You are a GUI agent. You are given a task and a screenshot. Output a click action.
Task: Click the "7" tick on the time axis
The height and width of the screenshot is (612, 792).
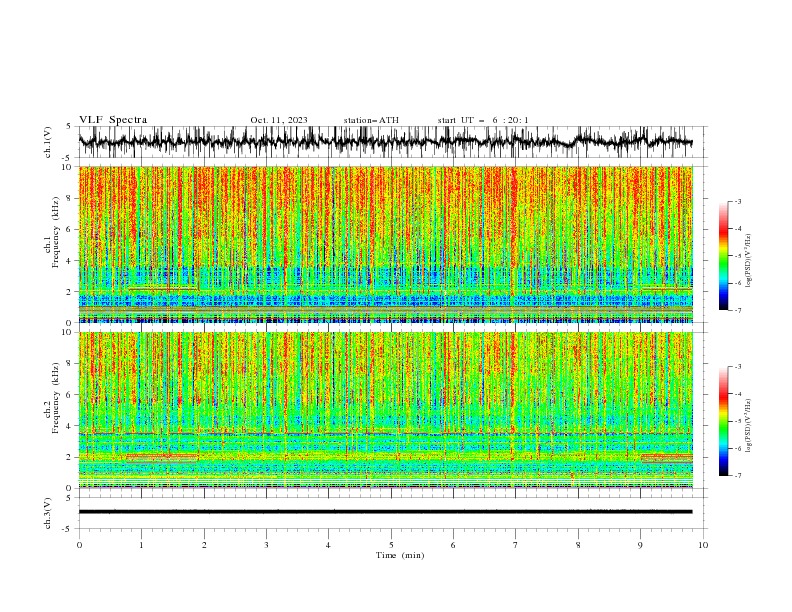click(516, 545)
